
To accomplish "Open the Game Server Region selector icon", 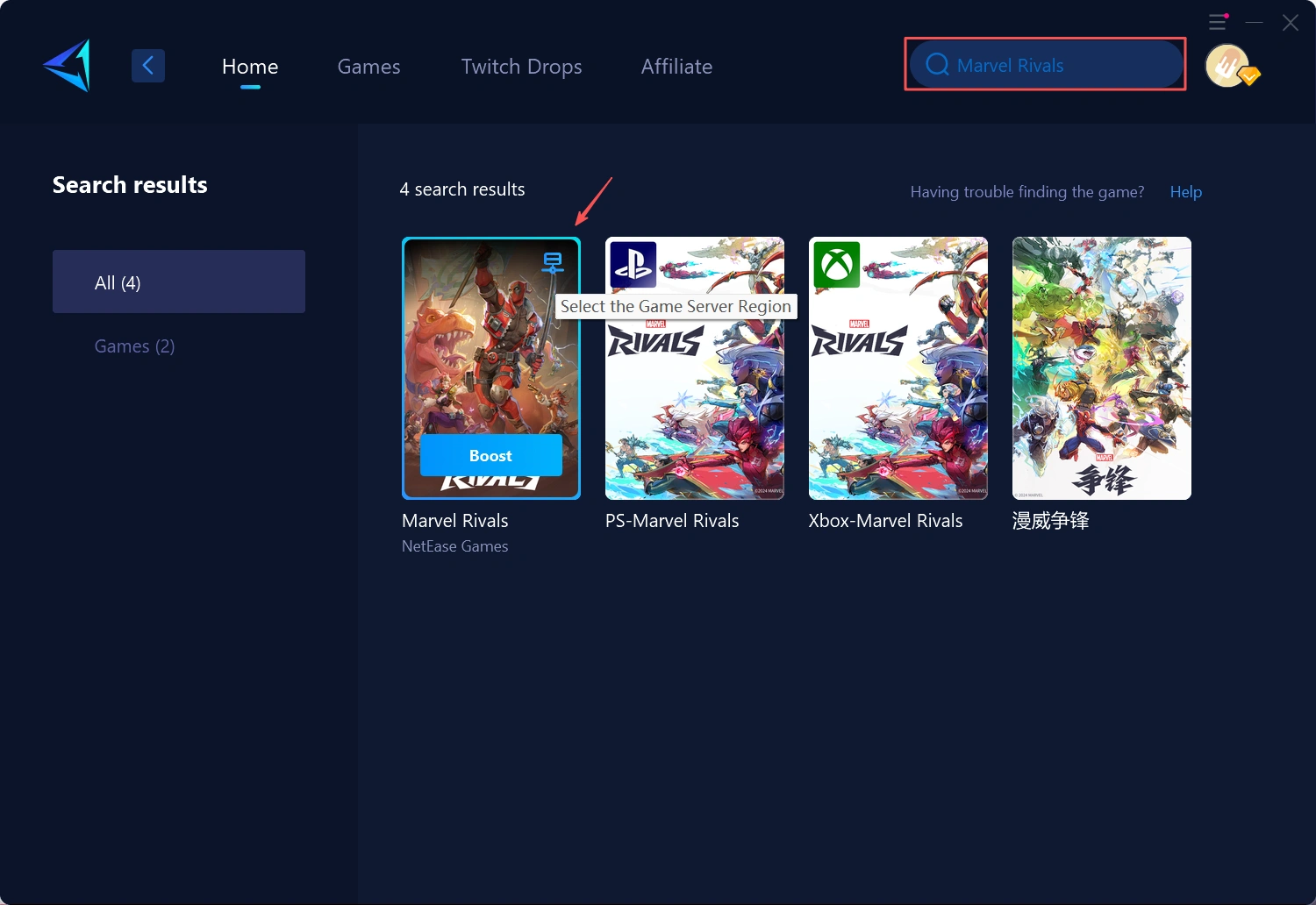I will coord(553,262).
